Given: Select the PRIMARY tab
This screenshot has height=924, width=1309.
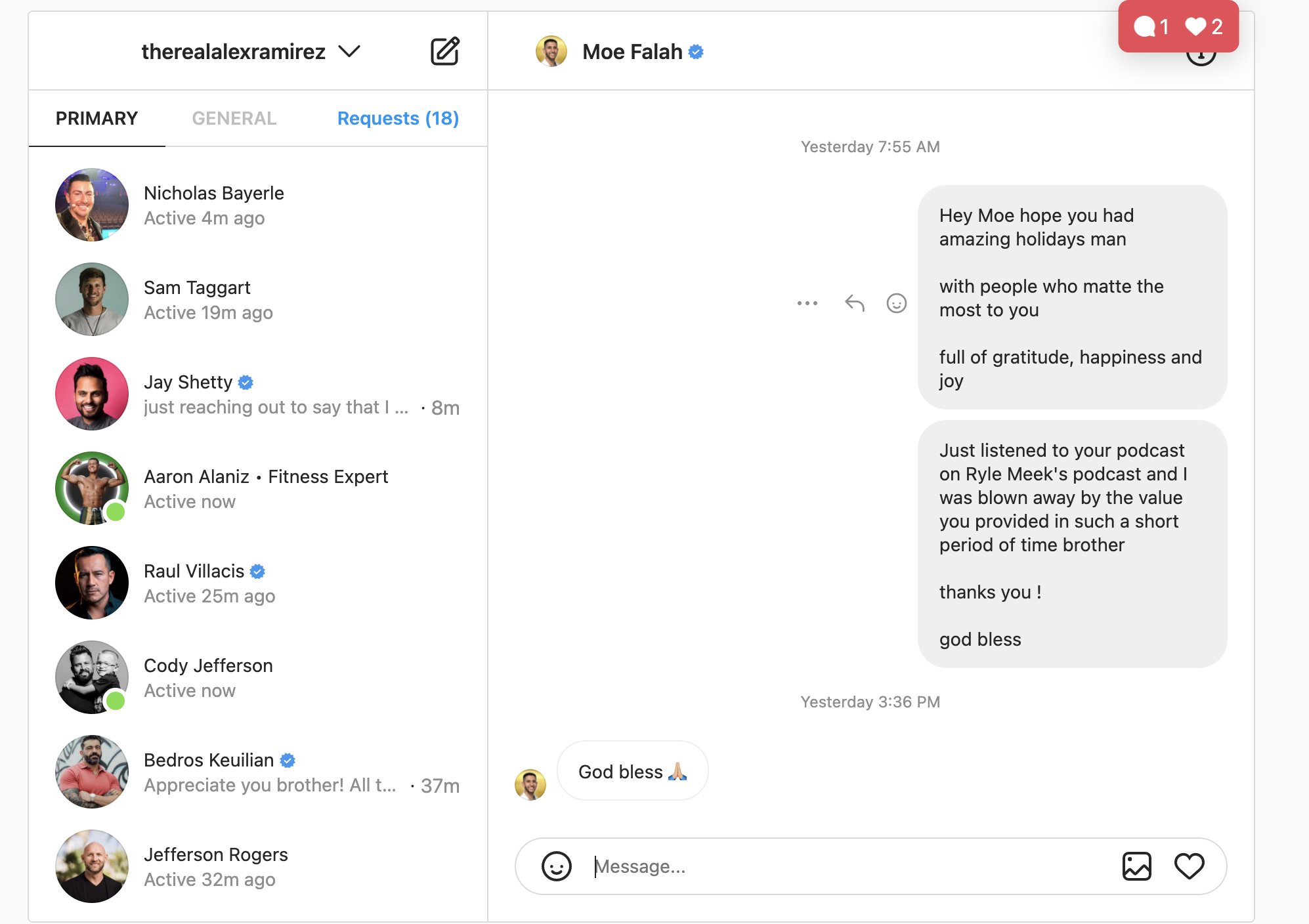Looking at the screenshot, I should (97, 118).
